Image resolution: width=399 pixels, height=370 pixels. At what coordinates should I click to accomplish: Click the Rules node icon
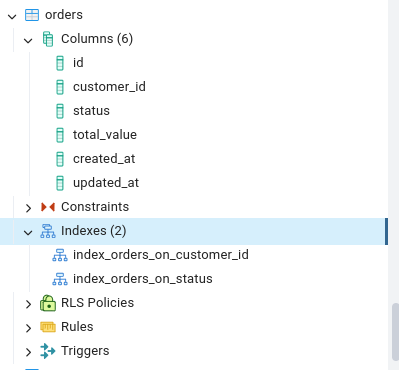(x=48, y=327)
